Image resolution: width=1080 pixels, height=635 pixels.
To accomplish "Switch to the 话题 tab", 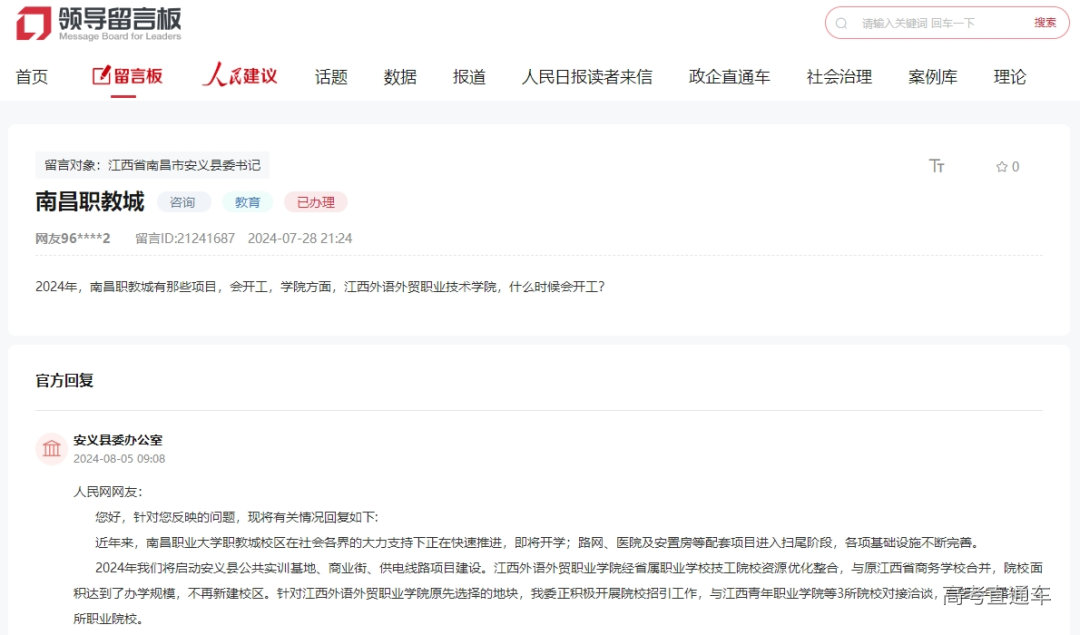I will (x=331, y=76).
